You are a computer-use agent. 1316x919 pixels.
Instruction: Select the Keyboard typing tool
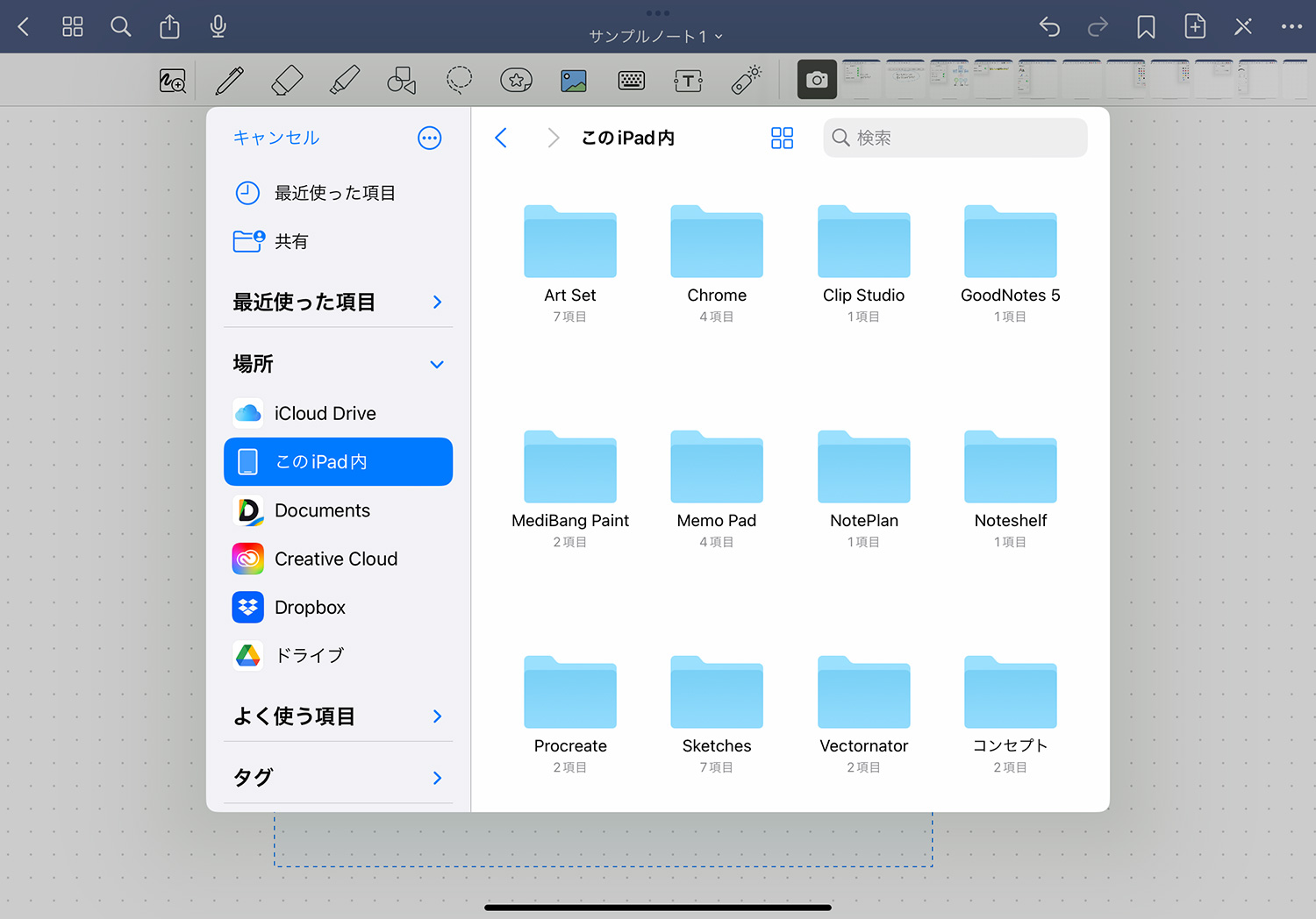(632, 81)
